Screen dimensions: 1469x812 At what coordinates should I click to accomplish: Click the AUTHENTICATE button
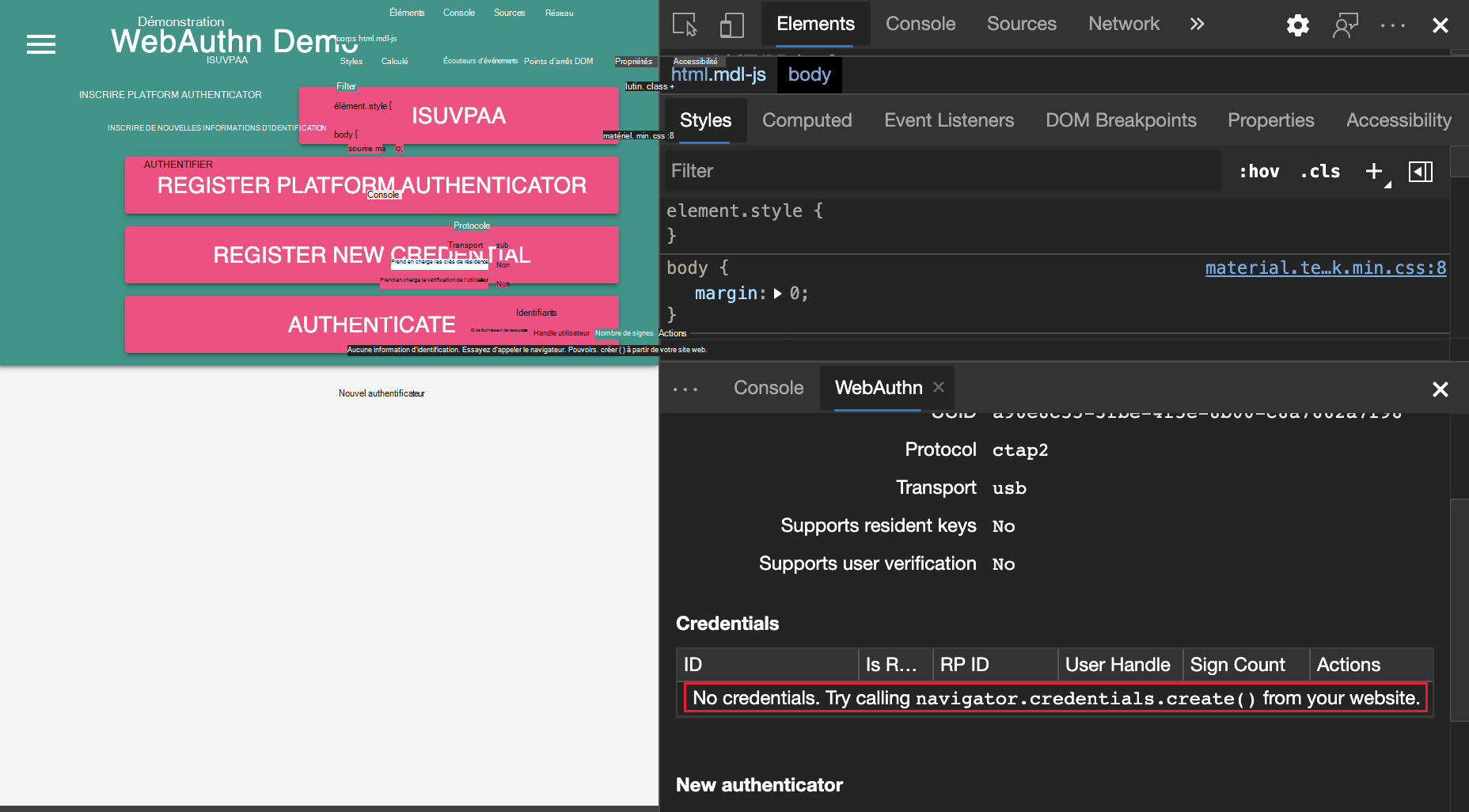[x=372, y=324]
